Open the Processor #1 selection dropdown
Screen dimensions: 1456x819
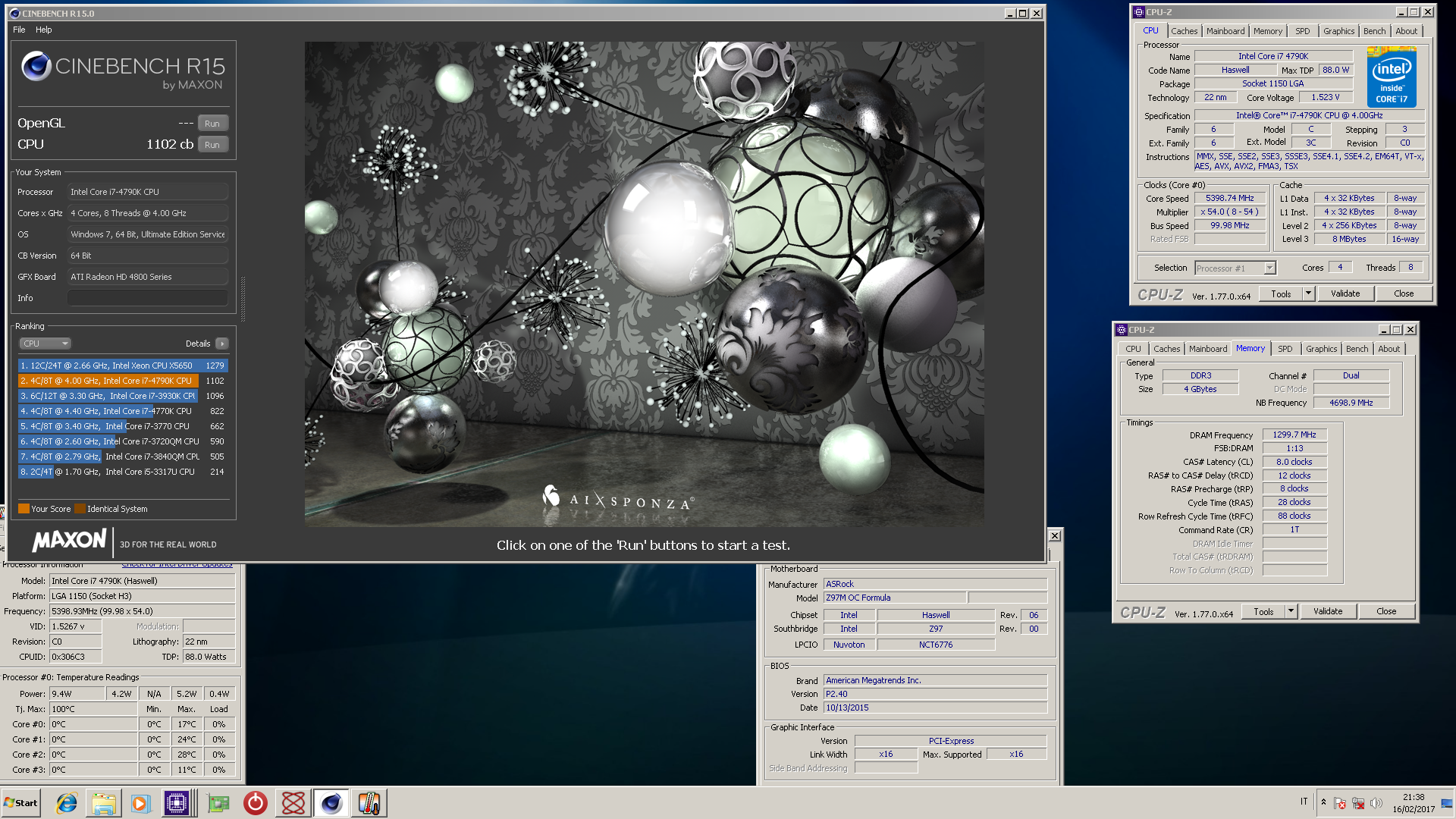pos(1235,268)
